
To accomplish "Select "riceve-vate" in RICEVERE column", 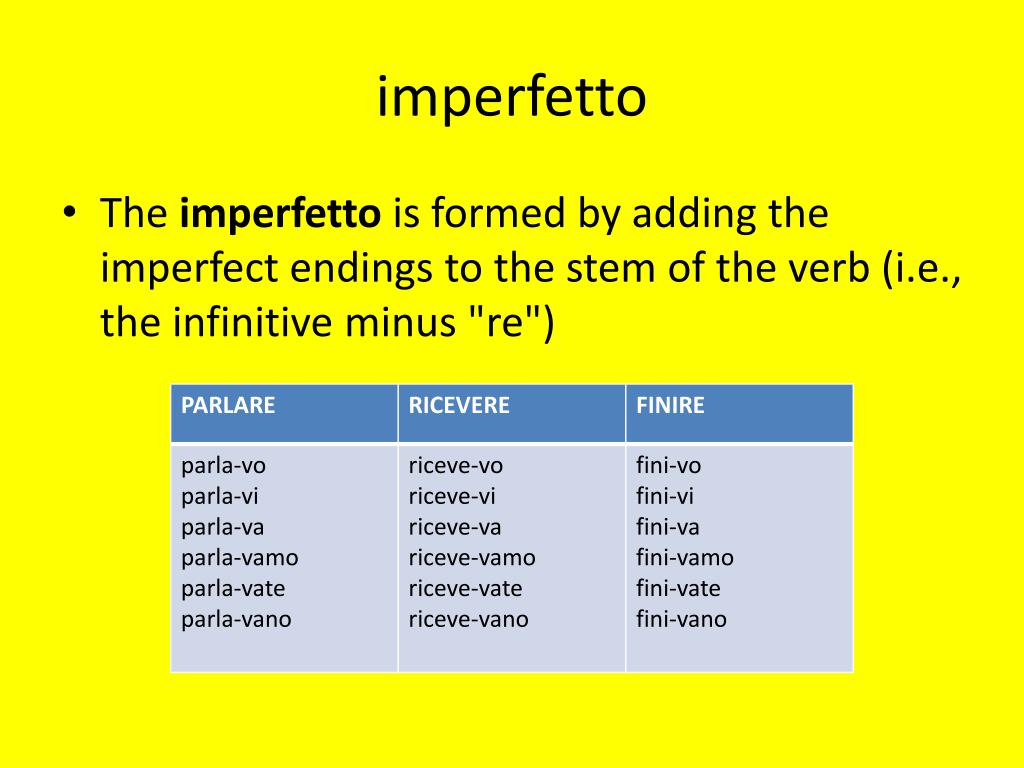I will [x=466, y=588].
